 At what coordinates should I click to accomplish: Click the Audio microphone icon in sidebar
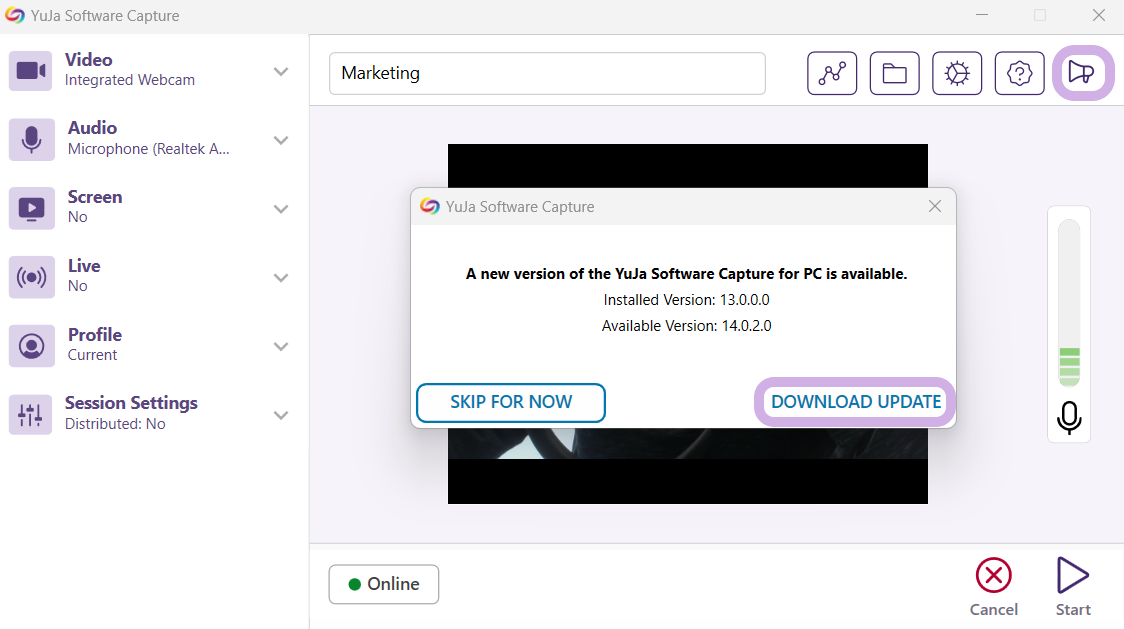31,139
